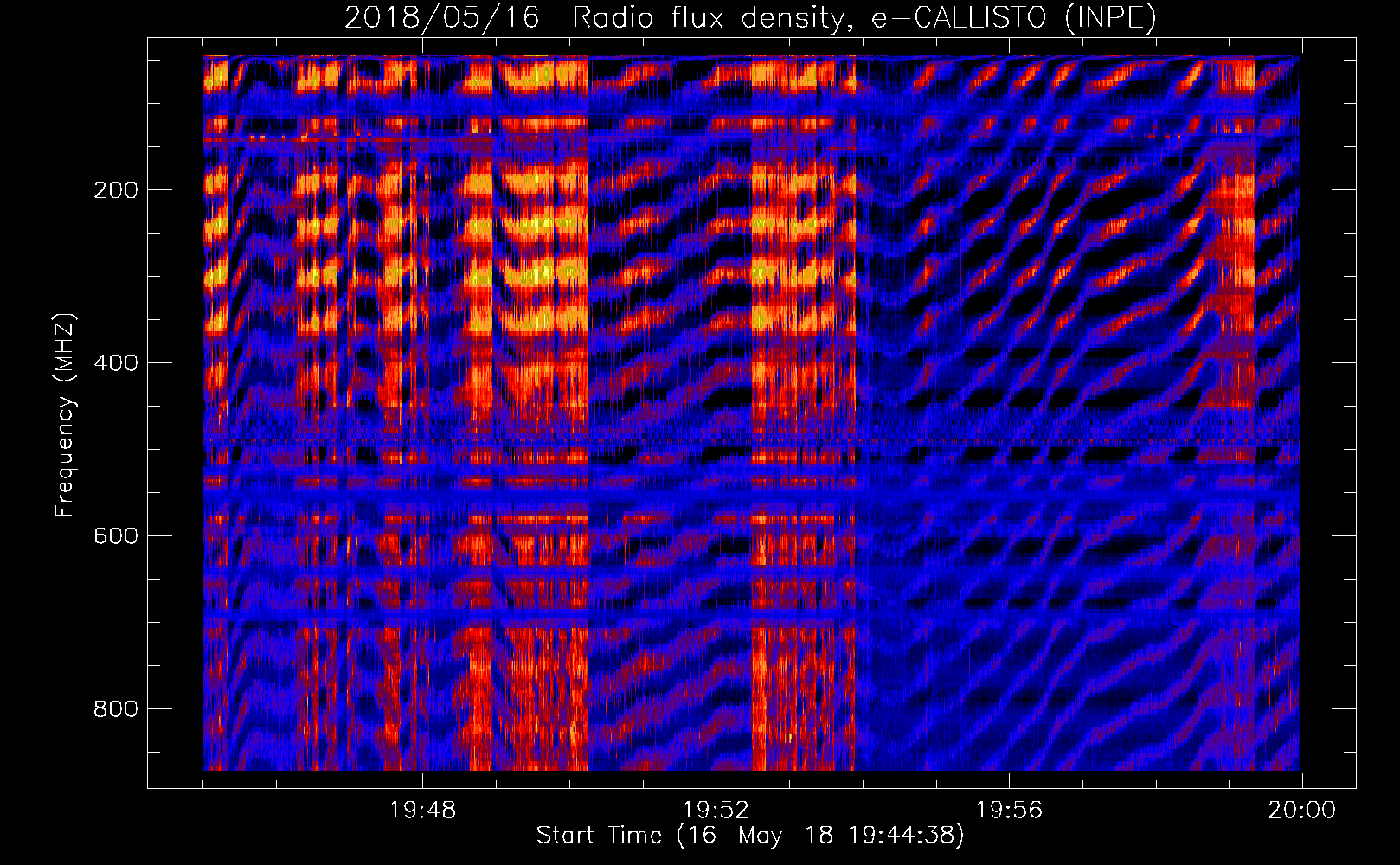Click the "400" frequency tick label
The image size is (1400, 865).
(116, 363)
